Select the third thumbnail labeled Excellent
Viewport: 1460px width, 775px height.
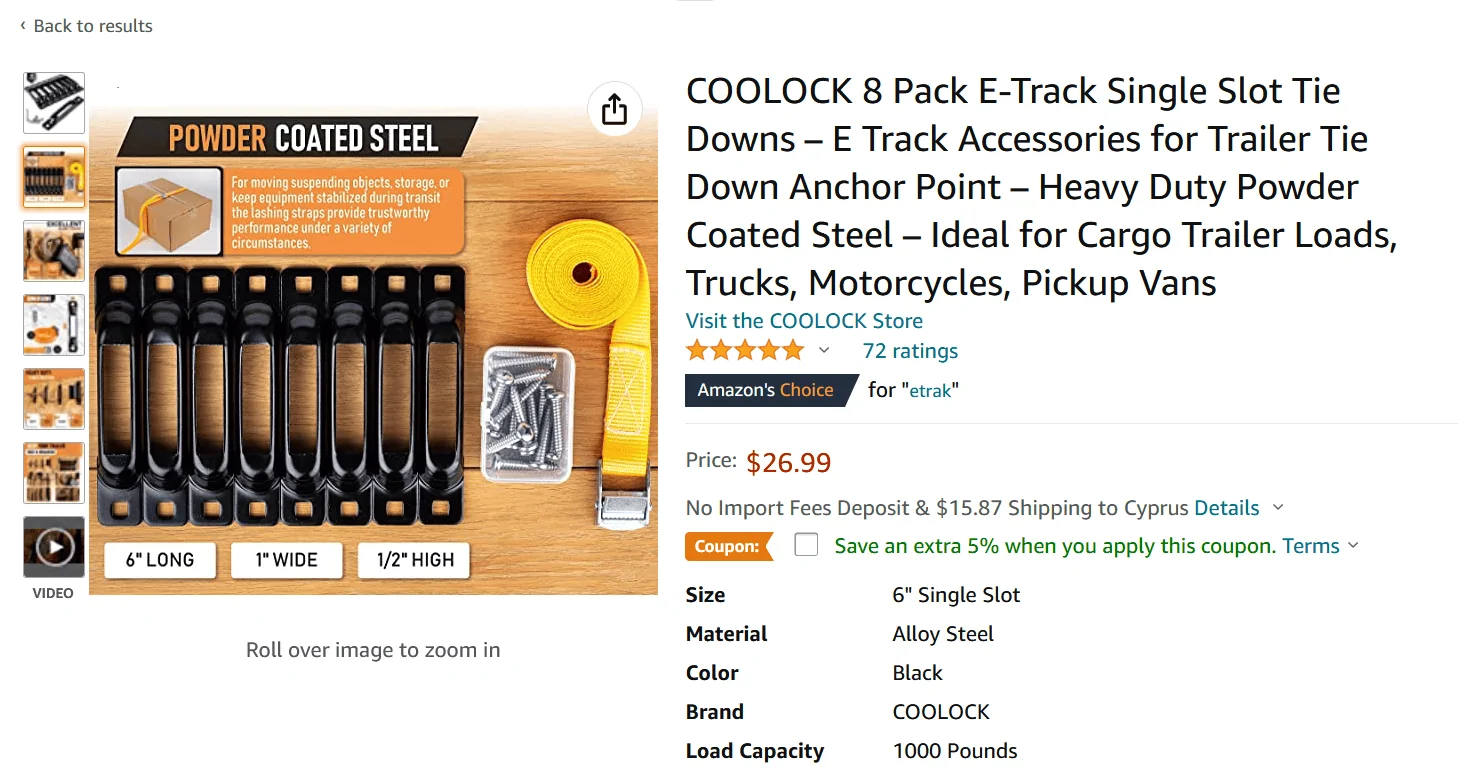pos(54,251)
